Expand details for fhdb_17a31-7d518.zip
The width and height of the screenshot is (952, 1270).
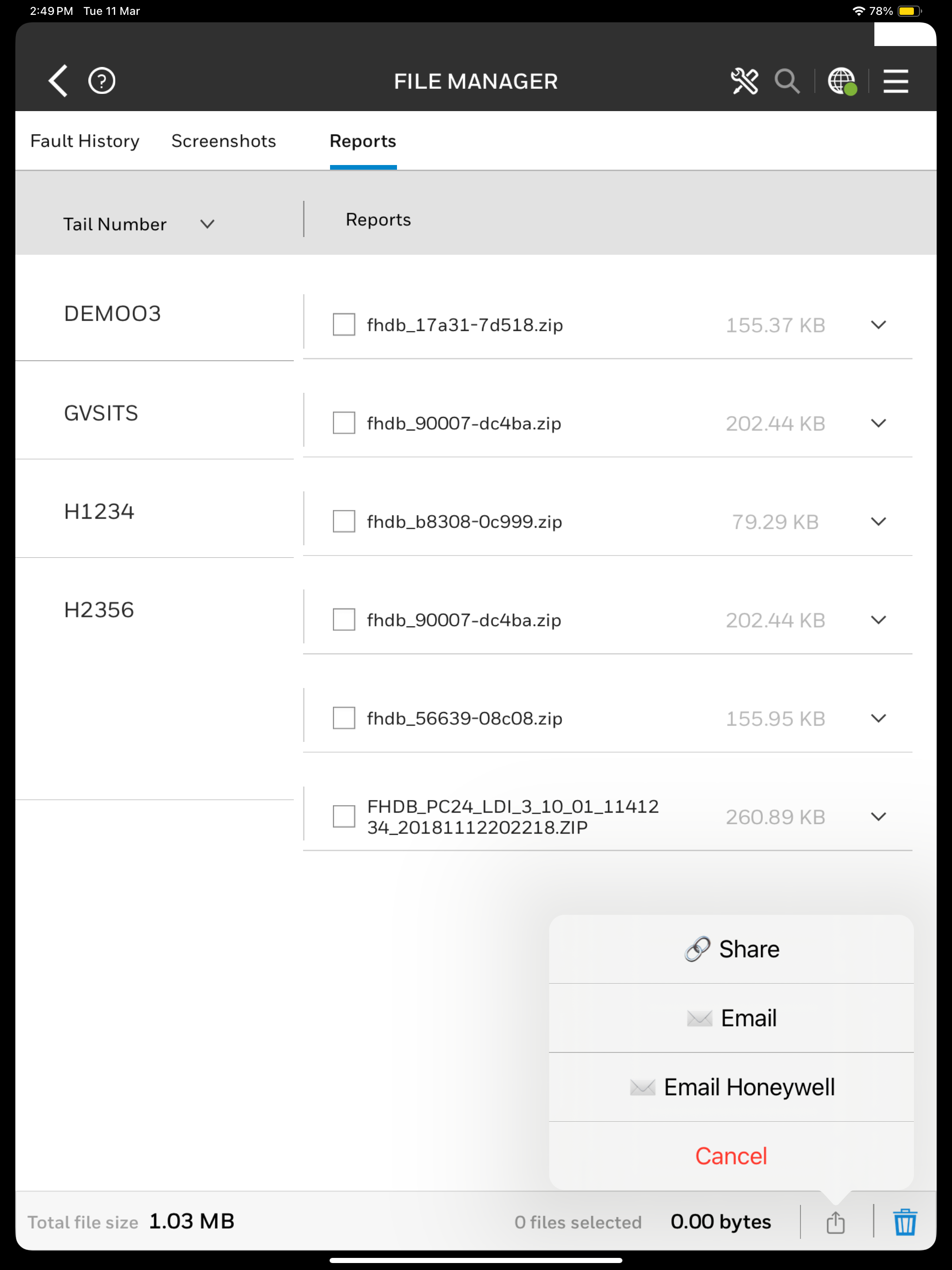[x=879, y=325]
